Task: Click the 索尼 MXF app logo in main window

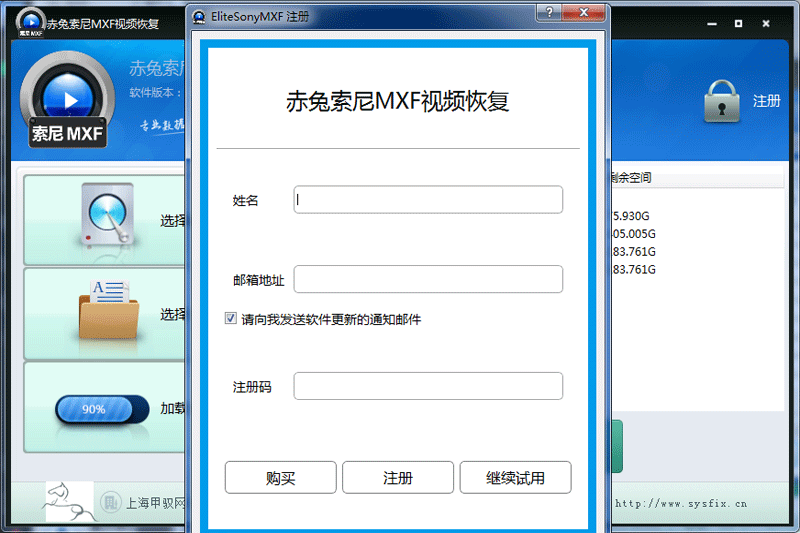Action: coord(67,100)
